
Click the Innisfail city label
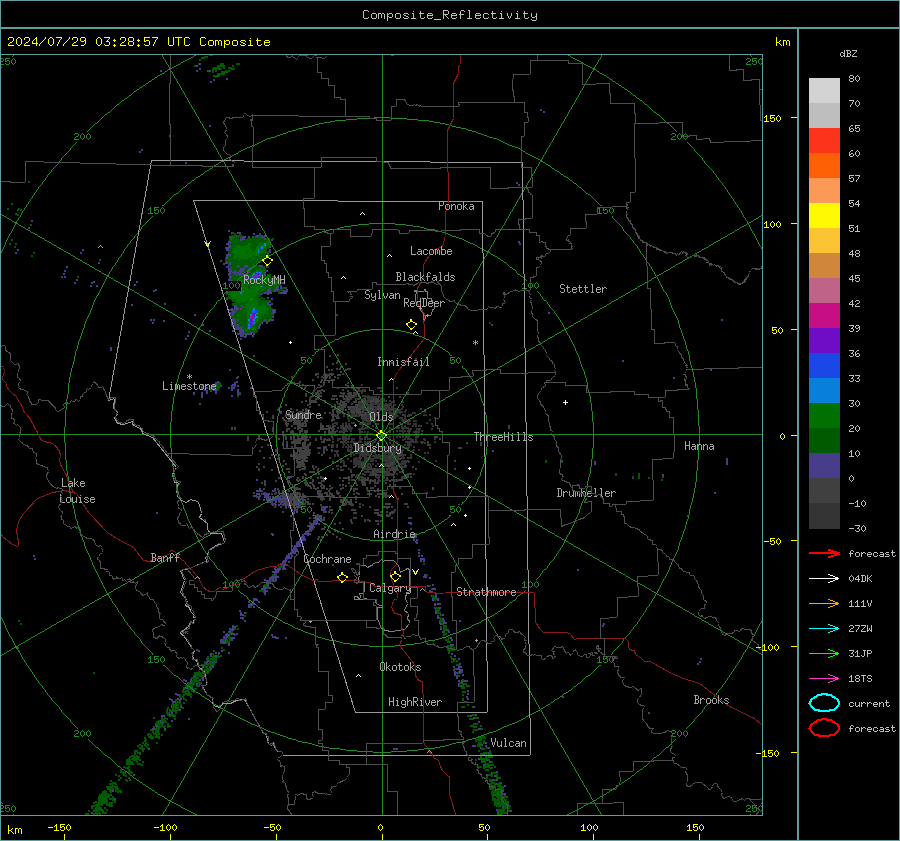point(403,362)
